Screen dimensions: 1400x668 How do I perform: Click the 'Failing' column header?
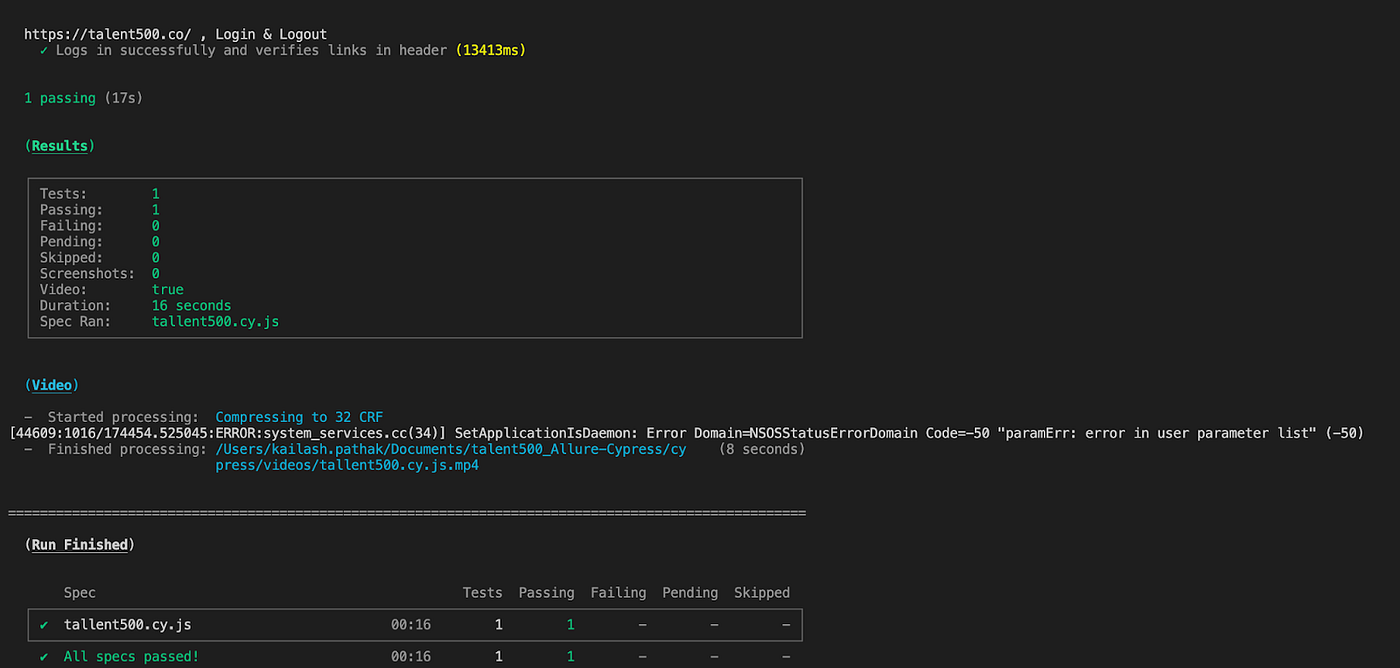(618, 593)
